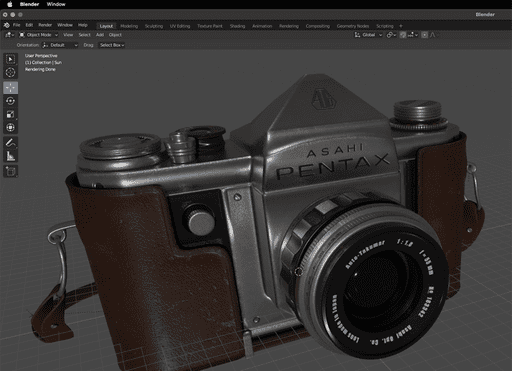Open the viewport Object menu
Screen dimensions: 512x371
(x=115, y=35)
